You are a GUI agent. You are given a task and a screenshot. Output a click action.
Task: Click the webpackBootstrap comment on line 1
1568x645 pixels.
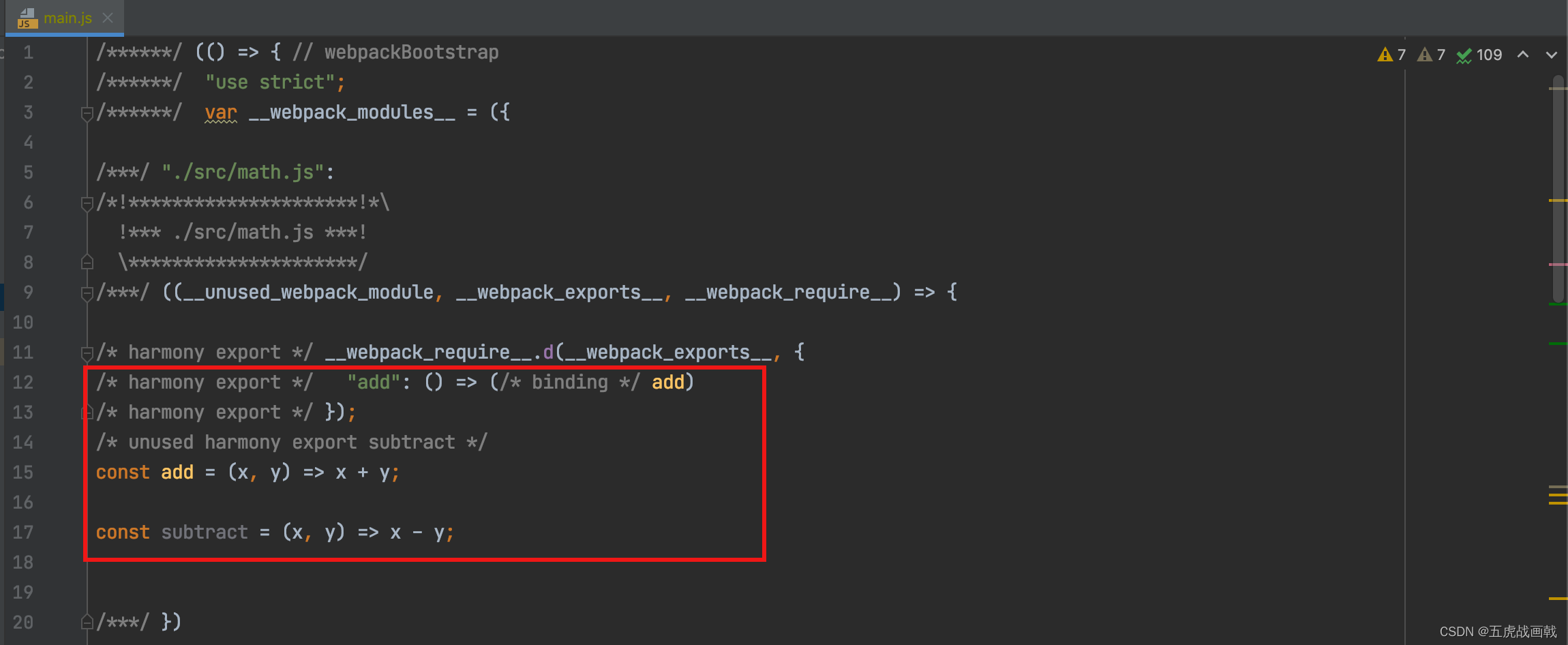(395, 52)
